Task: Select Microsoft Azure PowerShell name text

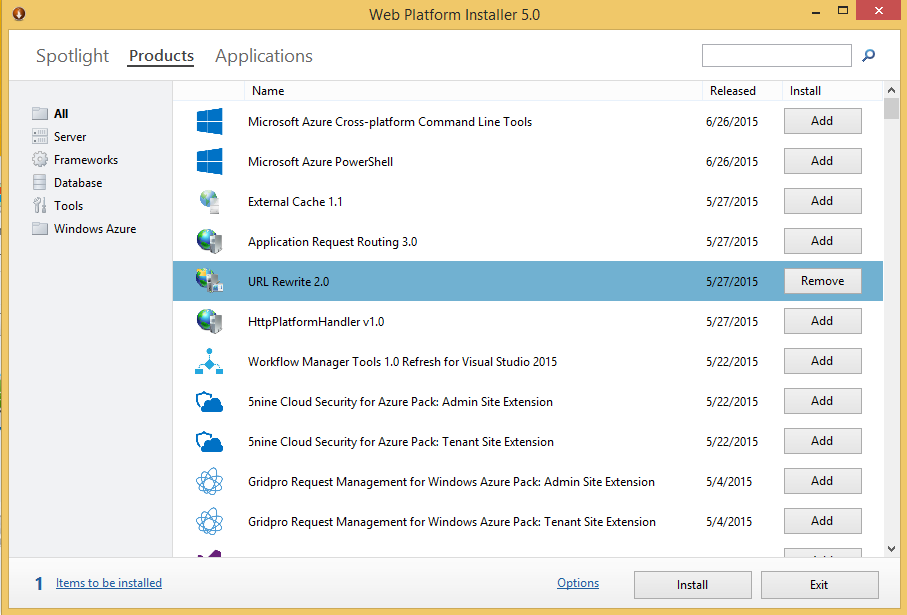Action: pyautogui.click(x=320, y=162)
